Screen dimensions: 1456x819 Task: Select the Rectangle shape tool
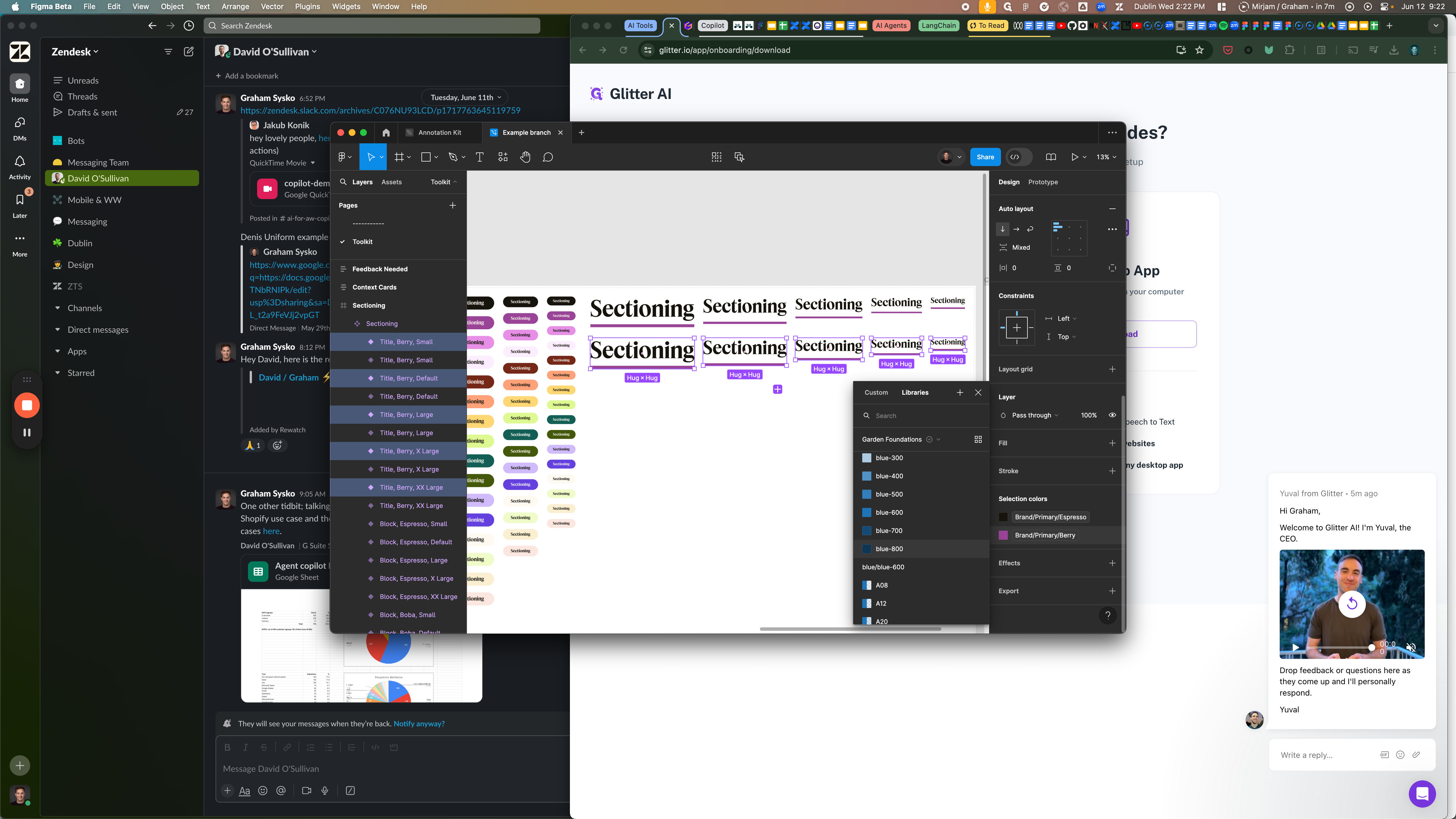click(x=426, y=157)
